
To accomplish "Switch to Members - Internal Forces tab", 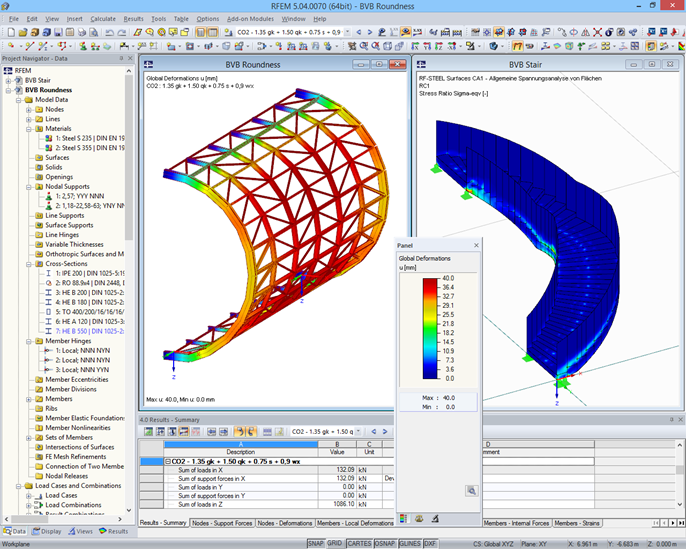I will point(516,523).
